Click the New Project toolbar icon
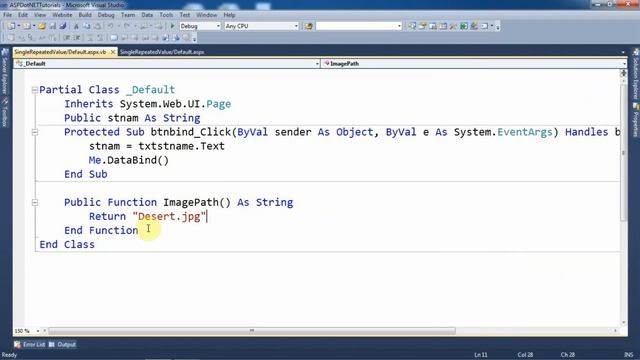 (x=11, y=26)
